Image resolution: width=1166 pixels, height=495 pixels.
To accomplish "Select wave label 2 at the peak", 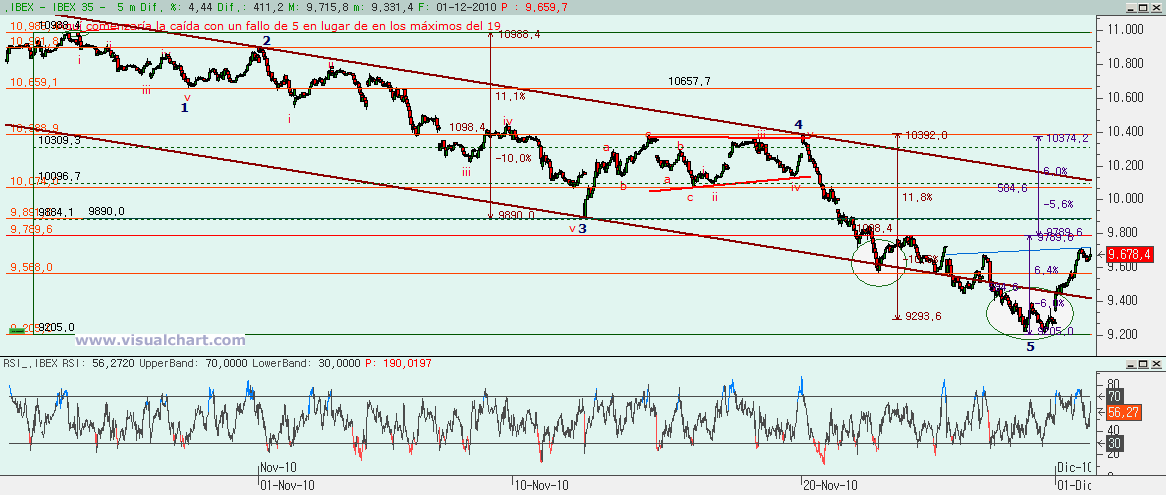I will point(266,40).
